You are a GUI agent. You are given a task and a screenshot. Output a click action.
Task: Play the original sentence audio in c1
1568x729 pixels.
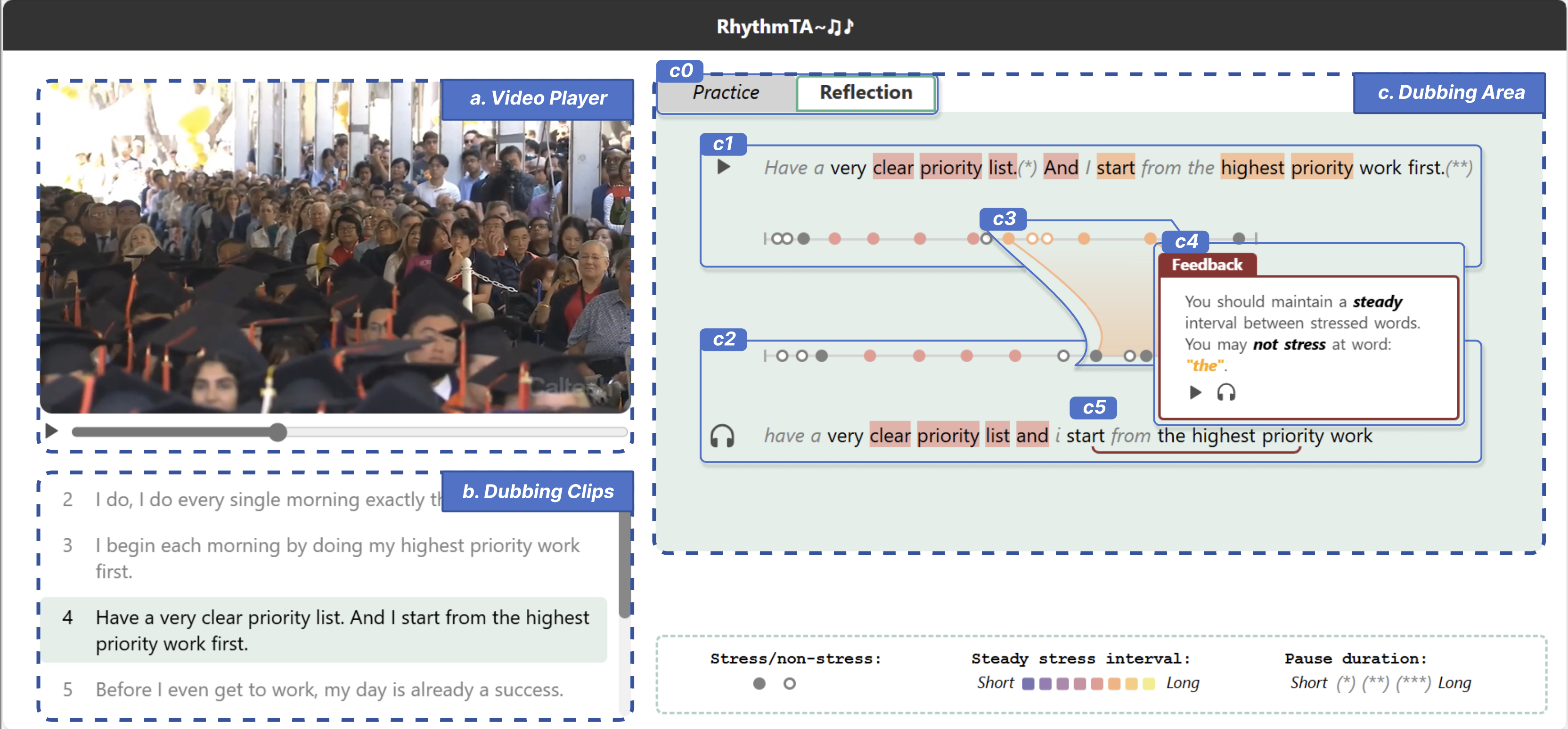click(723, 167)
